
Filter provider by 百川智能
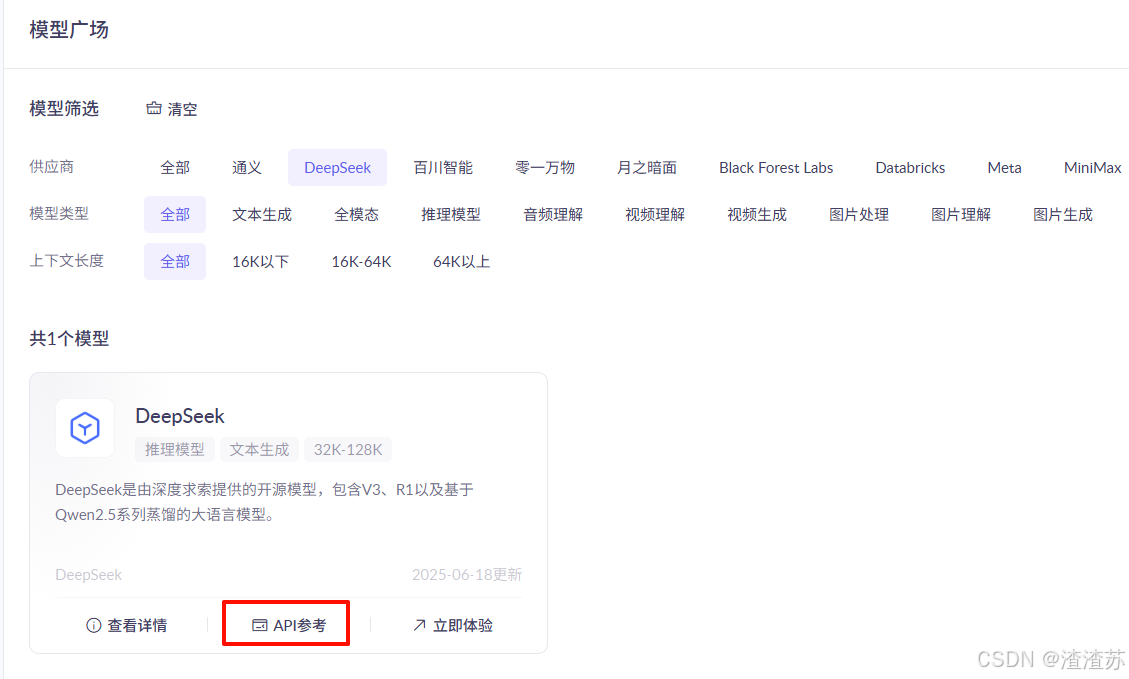point(443,168)
